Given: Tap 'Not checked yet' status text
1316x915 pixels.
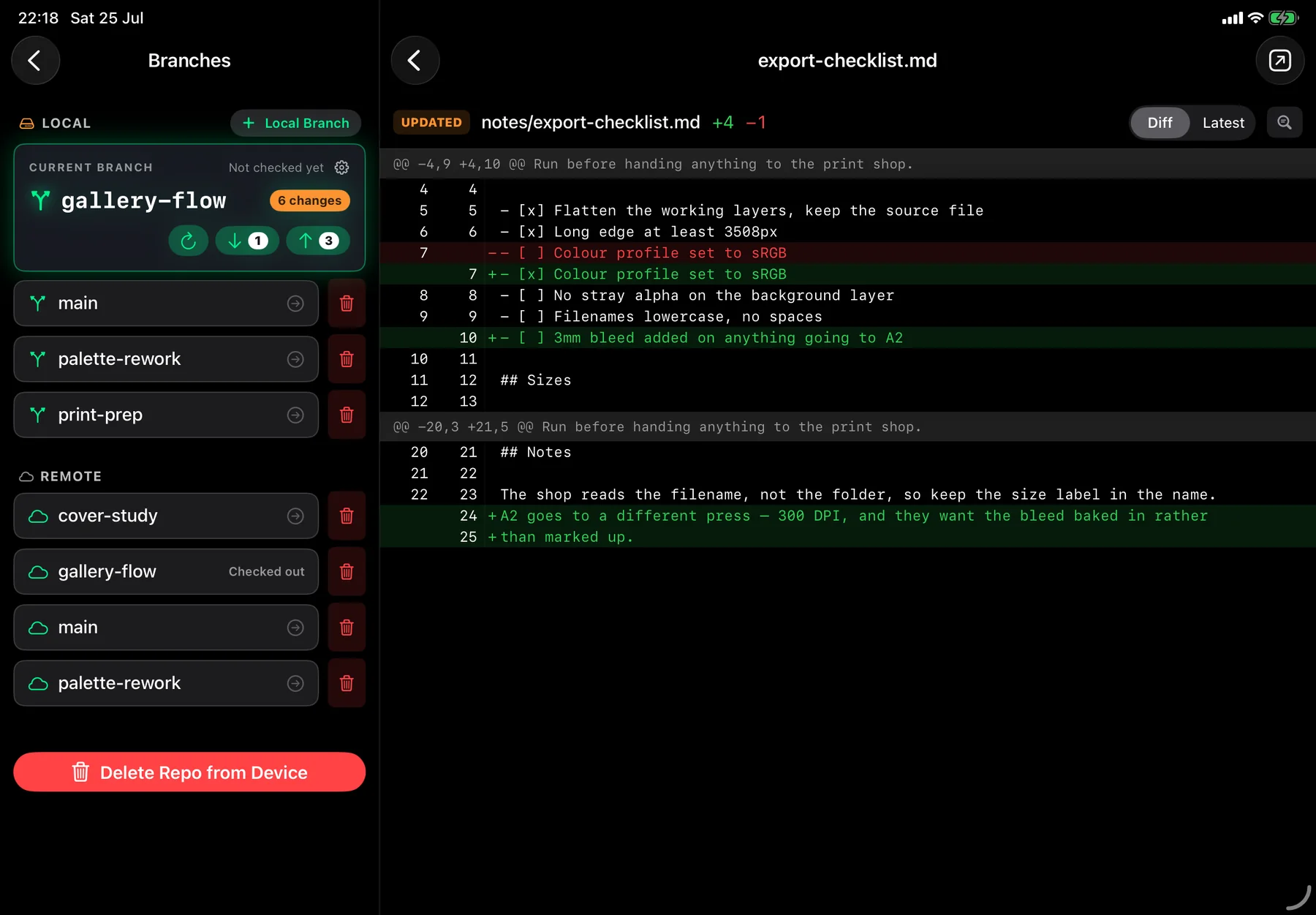Looking at the screenshot, I should tap(276, 167).
